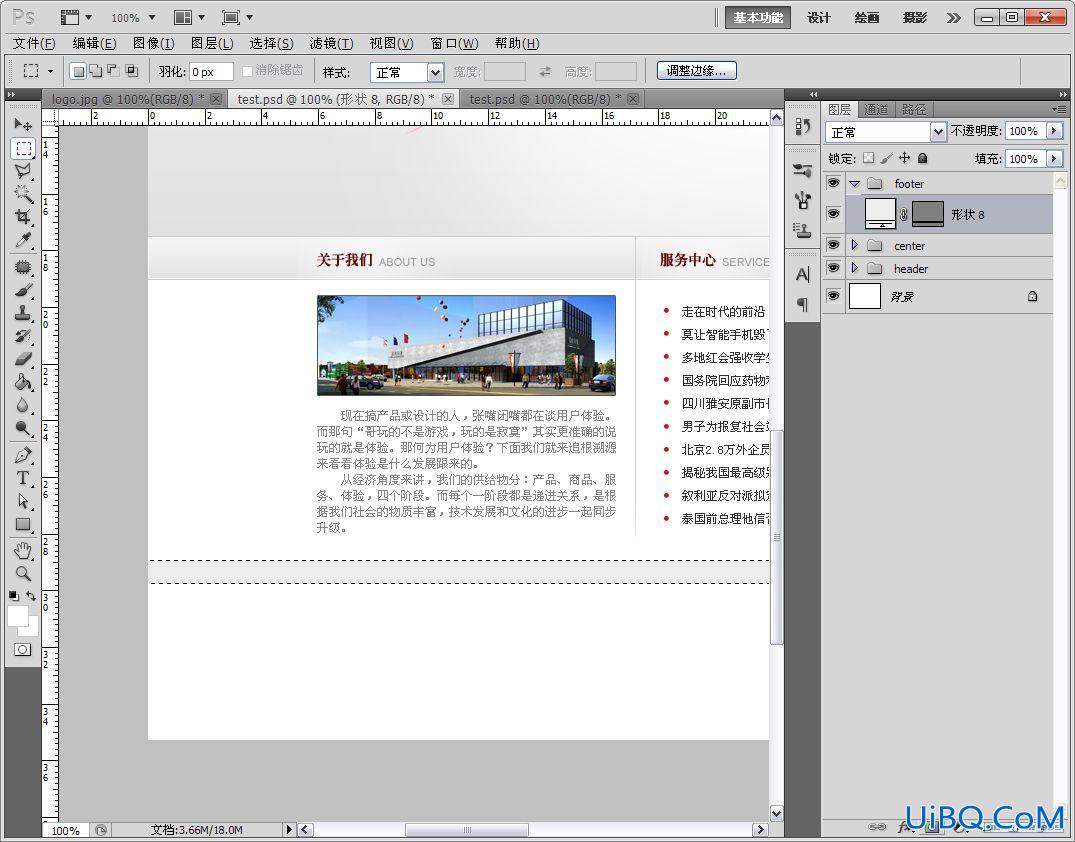Screen dimensions: 1075x842
Task: Select the History Brush tool
Action: (x=23, y=336)
